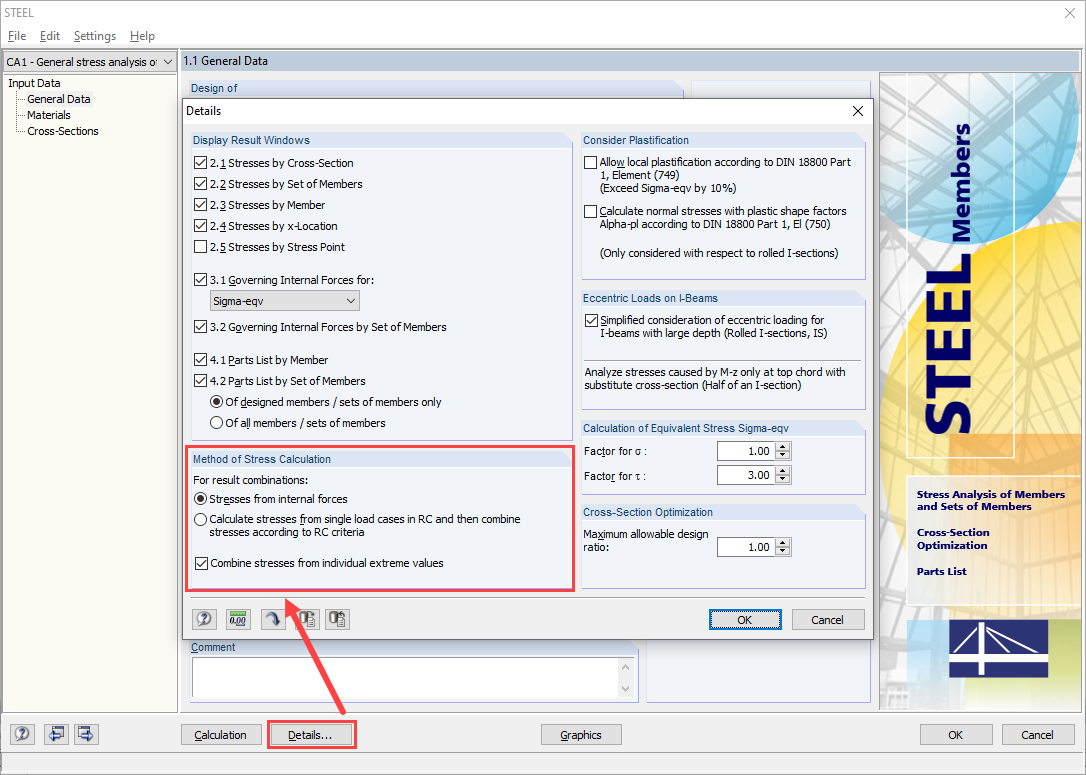Enable 2.5 Stresses by Stress Point

click(x=201, y=247)
